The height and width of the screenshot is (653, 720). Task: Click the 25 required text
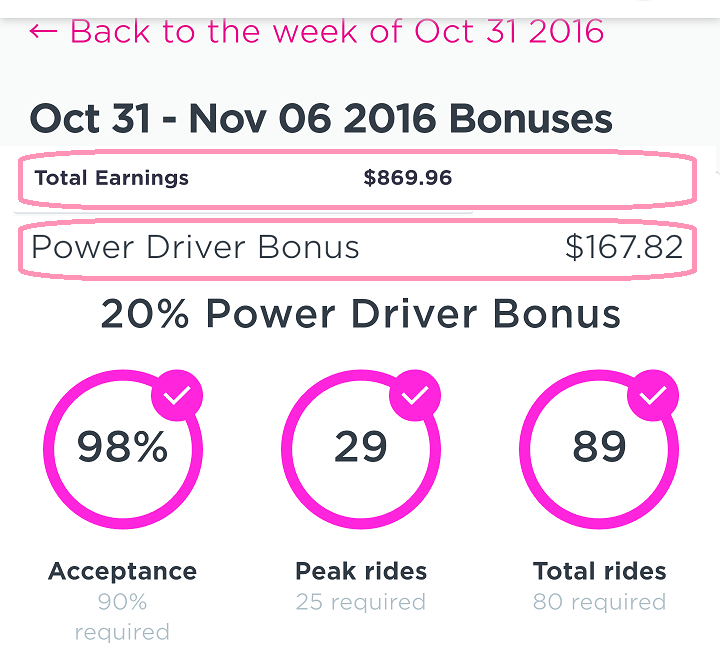coord(361,602)
